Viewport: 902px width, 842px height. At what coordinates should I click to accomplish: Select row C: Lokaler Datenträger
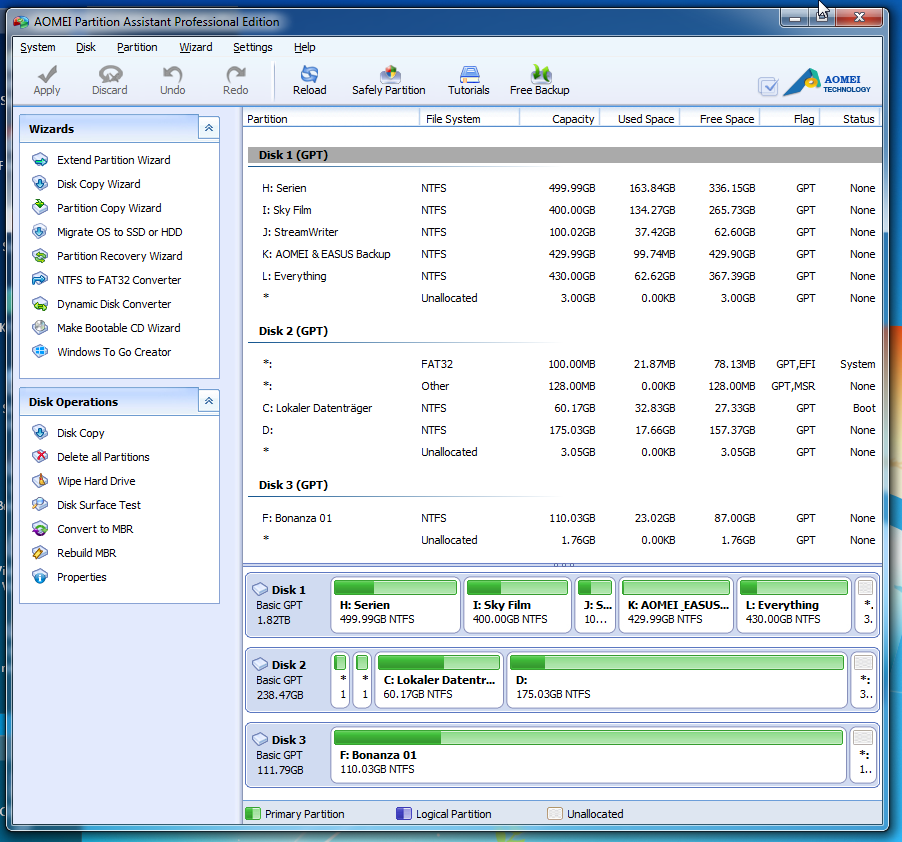pos(564,408)
